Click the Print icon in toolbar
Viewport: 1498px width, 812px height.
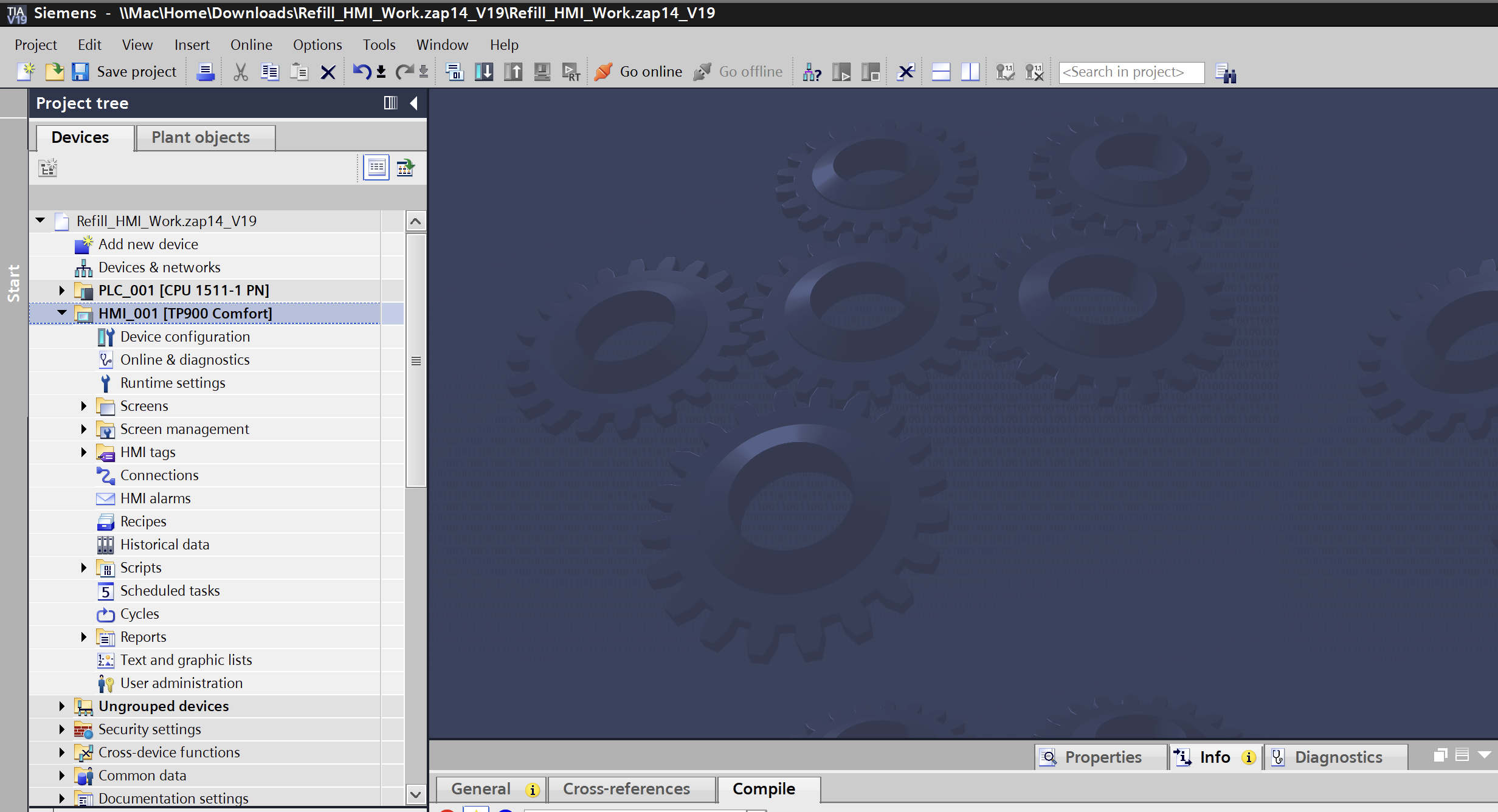[x=205, y=72]
